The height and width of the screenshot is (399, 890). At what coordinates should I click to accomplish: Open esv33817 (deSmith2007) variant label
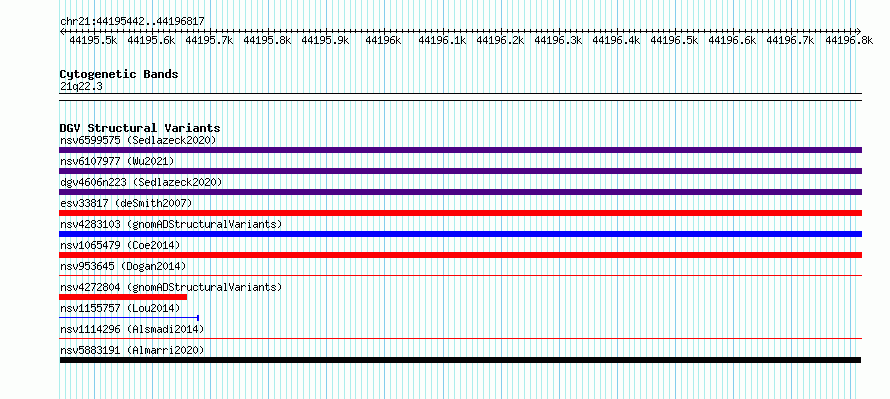coord(126,203)
